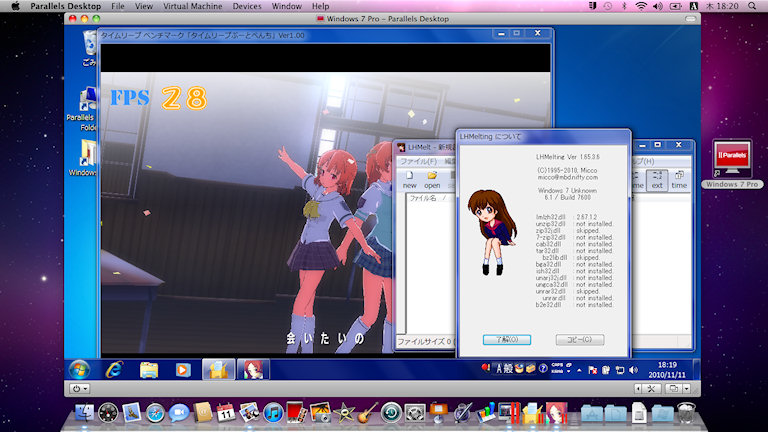Image resolution: width=768 pixels, height=432 pixels.
Task: Open iCal from the Dock
Action: (x=226, y=412)
